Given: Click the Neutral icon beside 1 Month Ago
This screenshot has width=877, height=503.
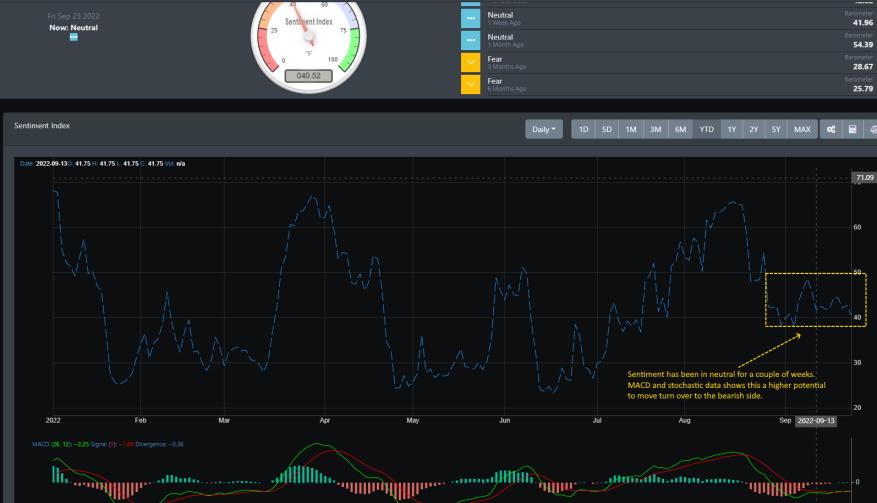Looking at the screenshot, I should click(471, 40).
